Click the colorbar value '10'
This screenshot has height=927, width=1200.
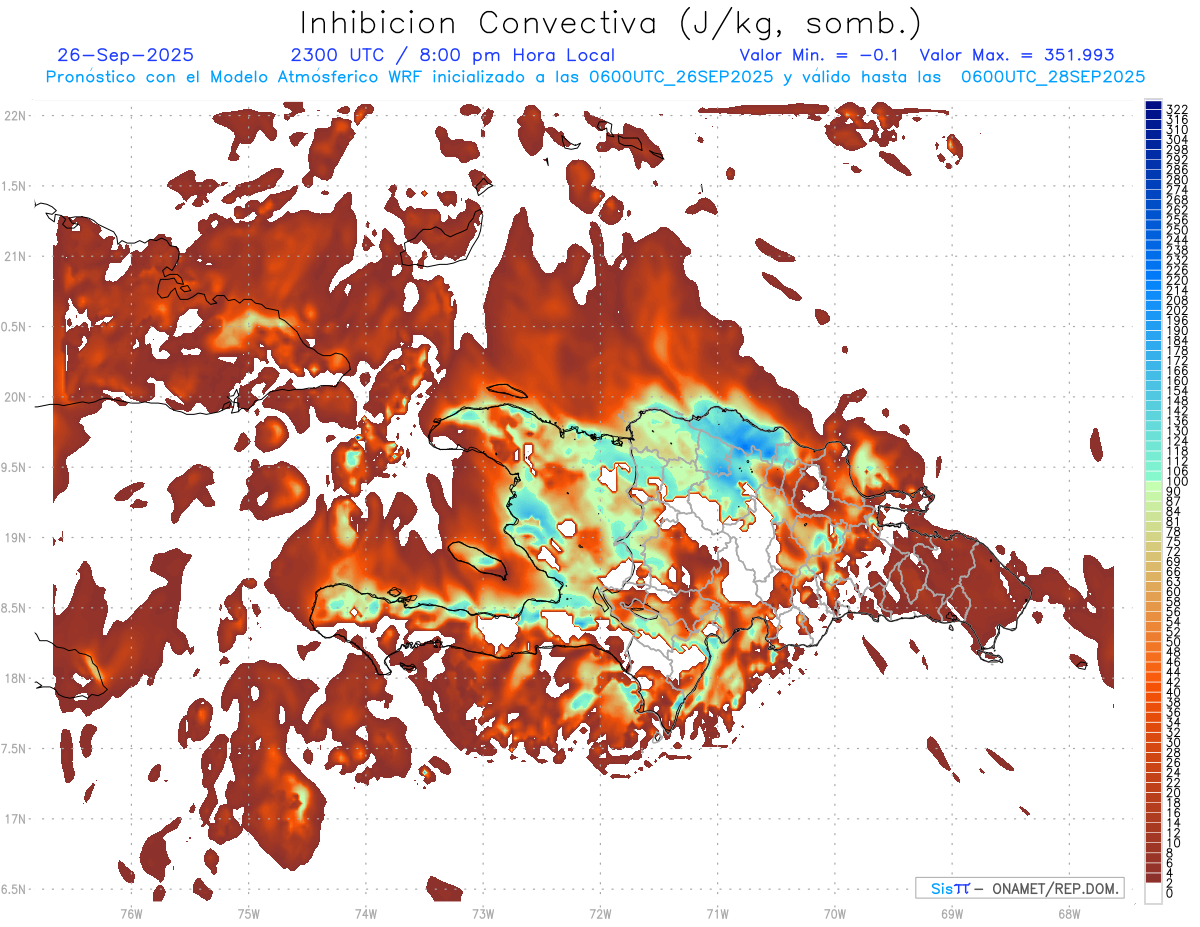[x=1174, y=843]
